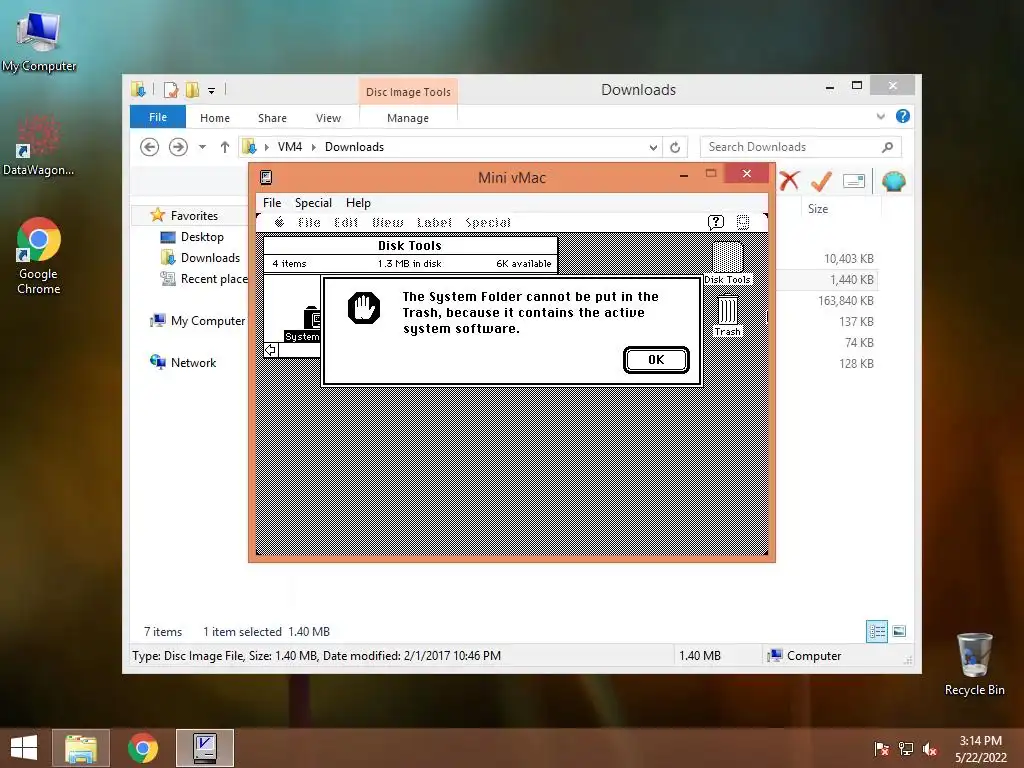Click the VM4 breadcrumb in address bar
The width and height of the screenshot is (1024, 768).
tap(290, 147)
